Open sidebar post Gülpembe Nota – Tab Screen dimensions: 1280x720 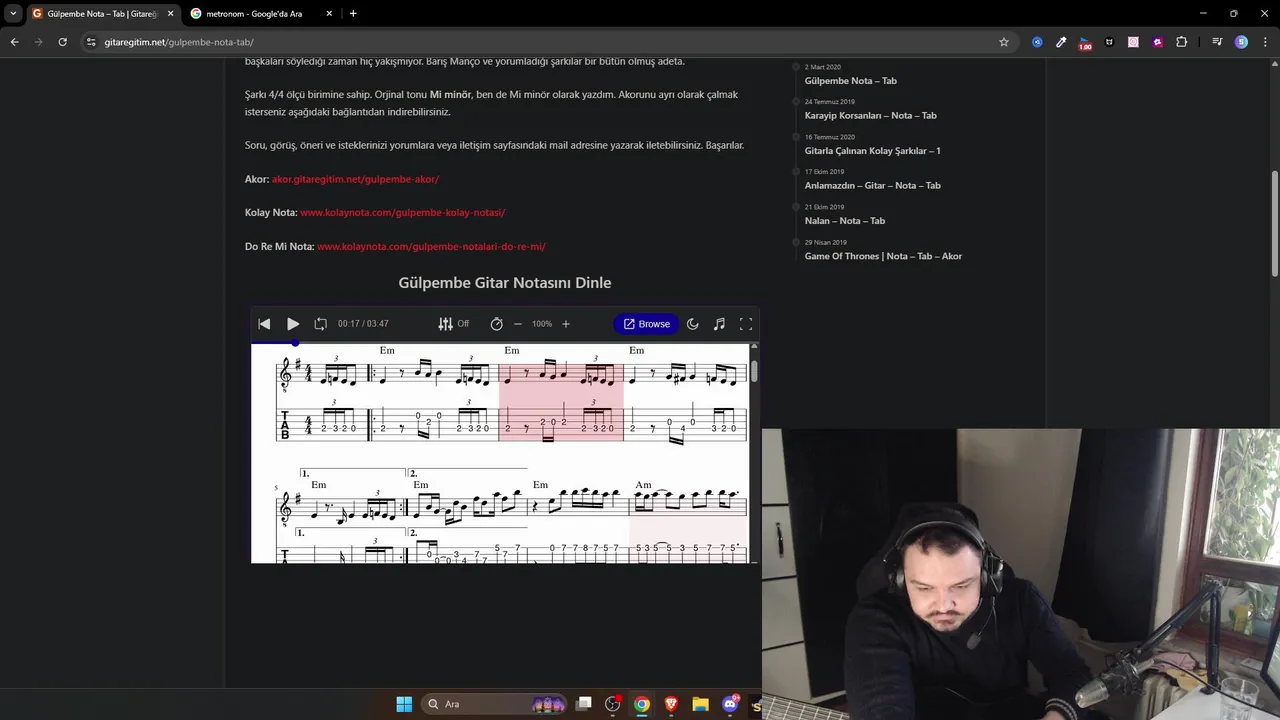point(851,81)
